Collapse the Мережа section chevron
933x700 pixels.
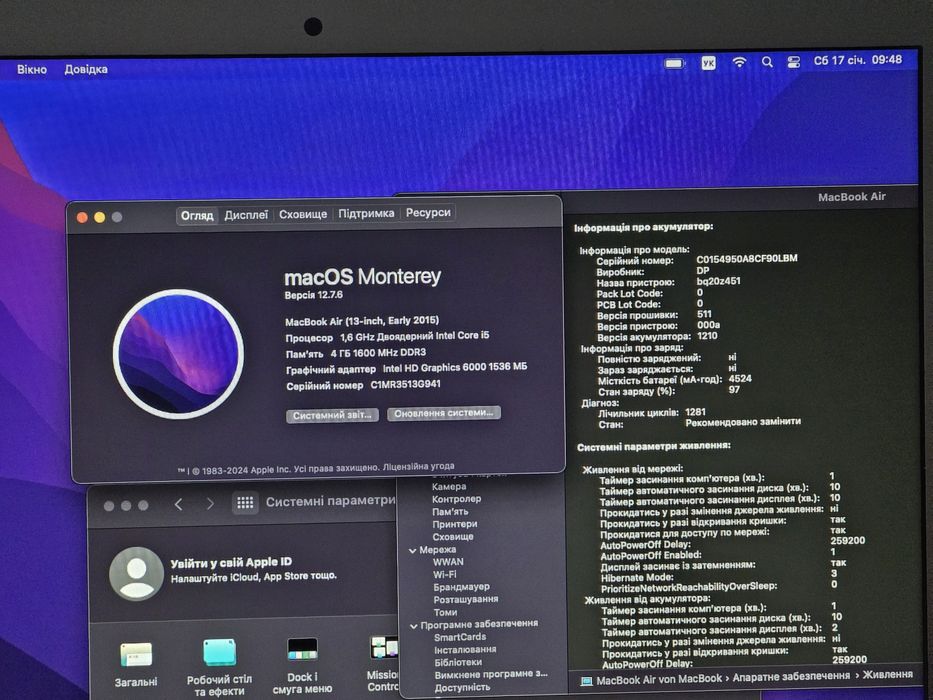click(412, 551)
